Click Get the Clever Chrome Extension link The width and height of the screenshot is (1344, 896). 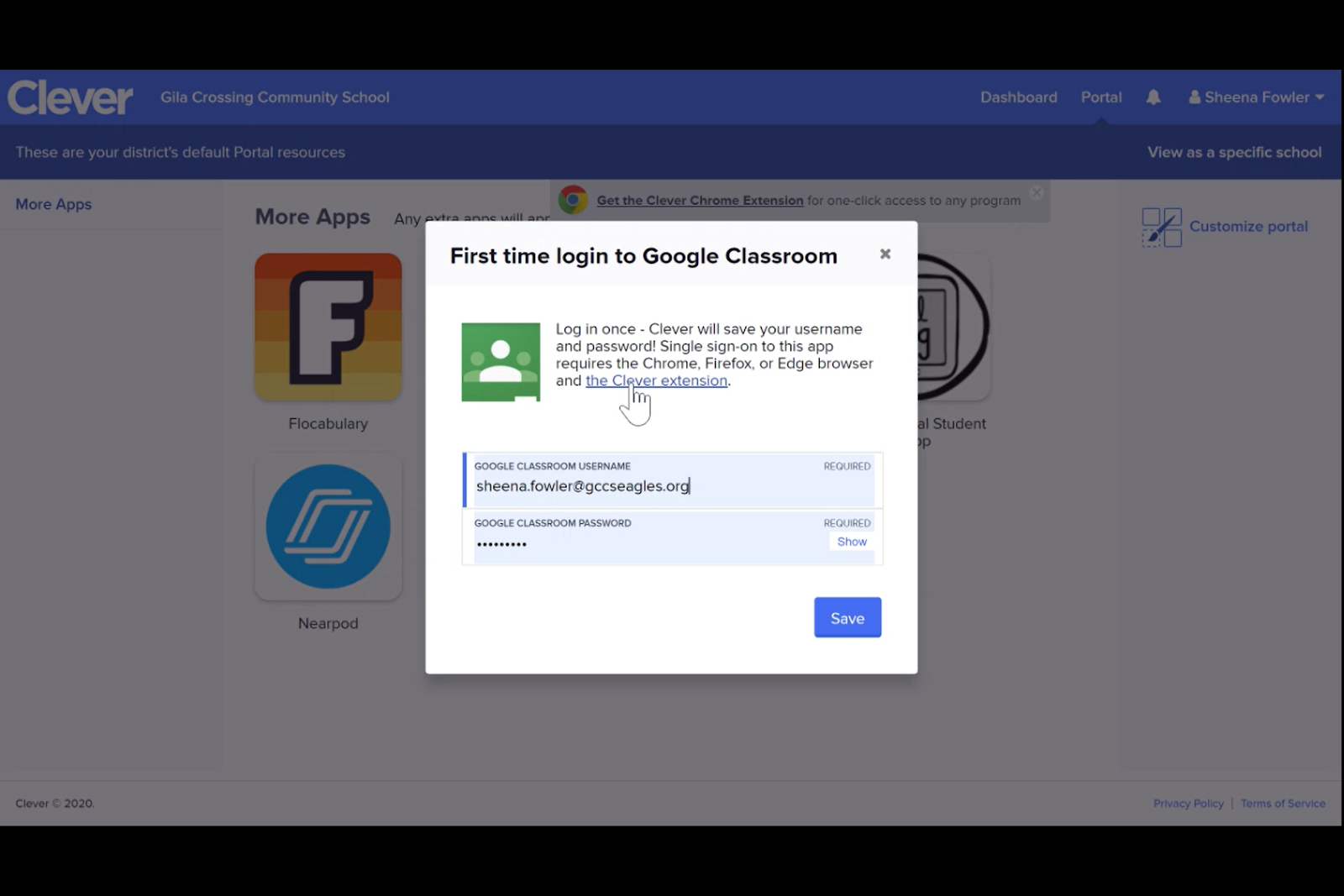pos(700,201)
